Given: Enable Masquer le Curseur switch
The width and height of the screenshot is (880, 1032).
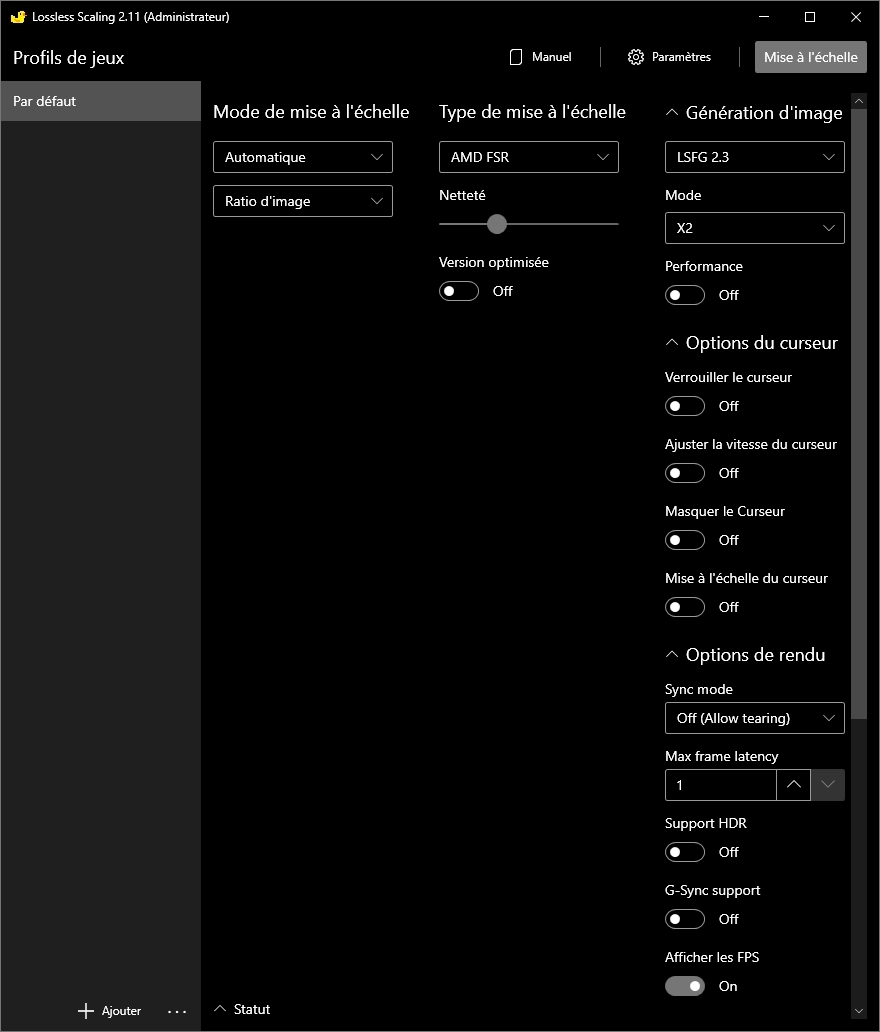Looking at the screenshot, I should click(x=685, y=540).
